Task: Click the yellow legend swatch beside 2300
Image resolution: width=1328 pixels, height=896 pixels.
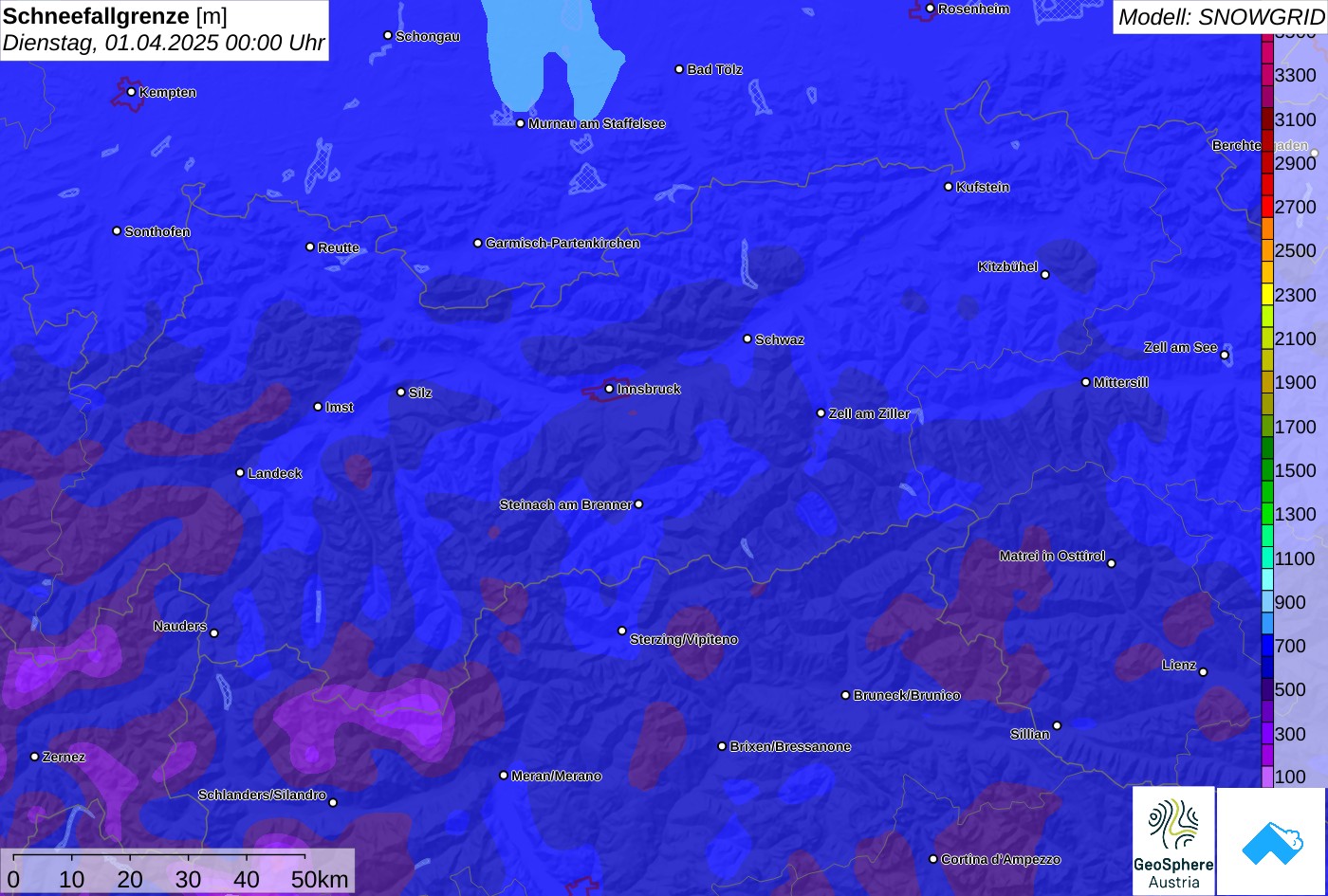Action: (x=1267, y=295)
